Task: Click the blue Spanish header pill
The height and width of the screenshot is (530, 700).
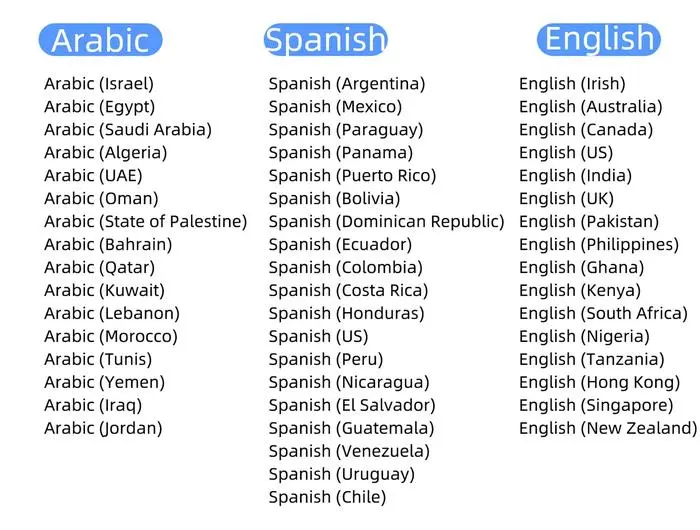Action: click(x=325, y=40)
